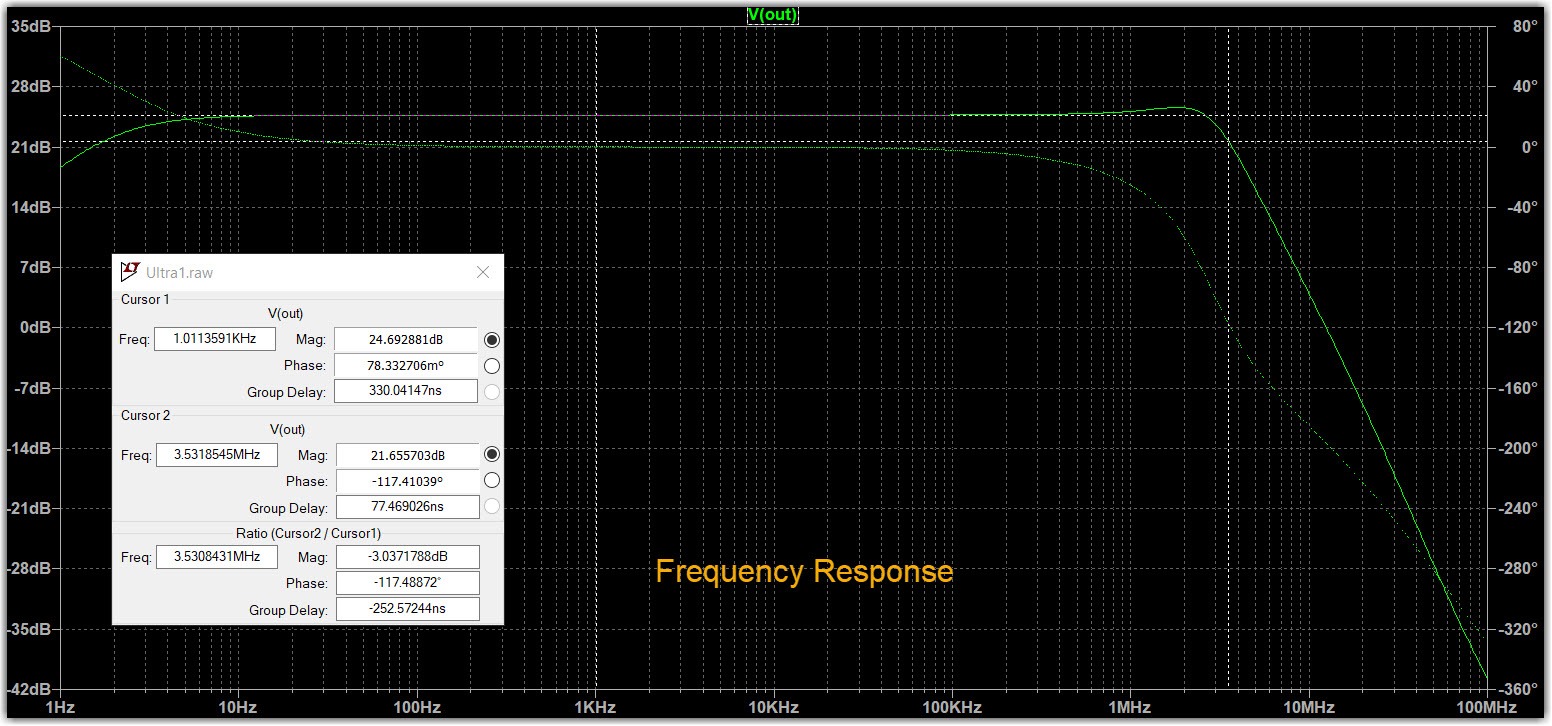Click the Cursor 2 Group Delay field 77.469026ns
This screenshot has width=1552, height=726.
coord(407,507)
